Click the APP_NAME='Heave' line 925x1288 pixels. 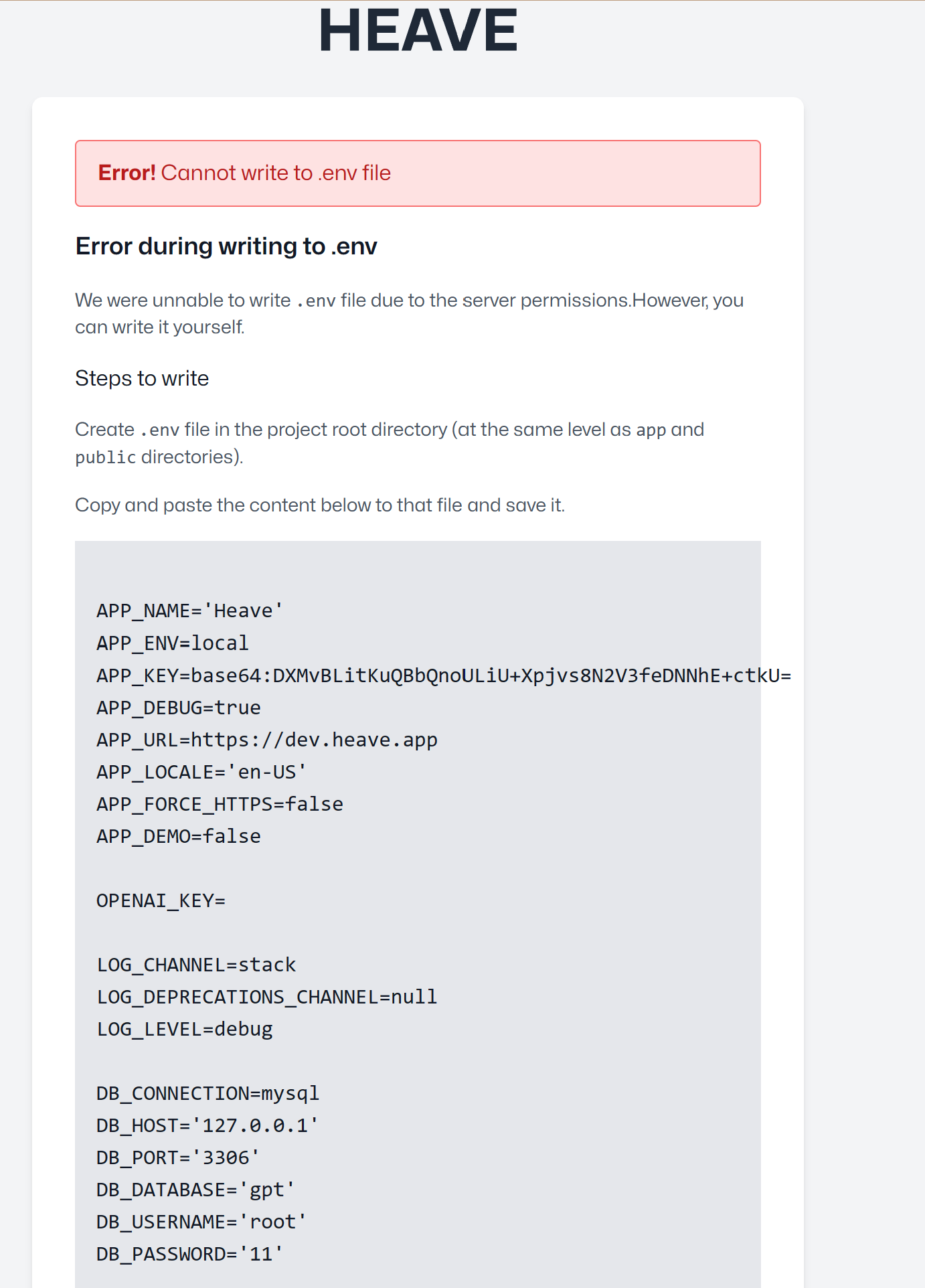(190, 611)
